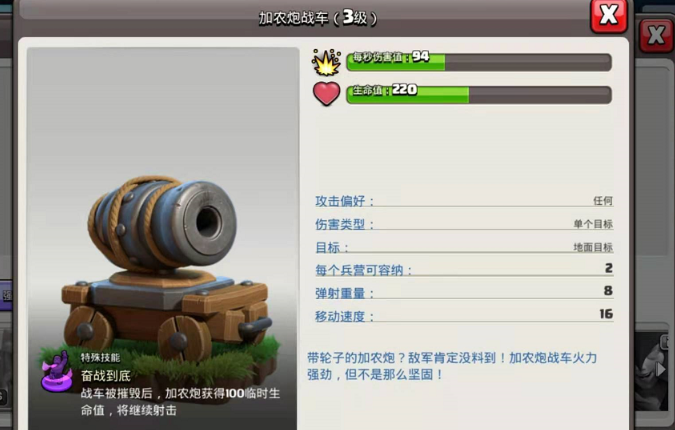
Task: Select the 目标 地面目标 row
Action: [x=464, y=247]
